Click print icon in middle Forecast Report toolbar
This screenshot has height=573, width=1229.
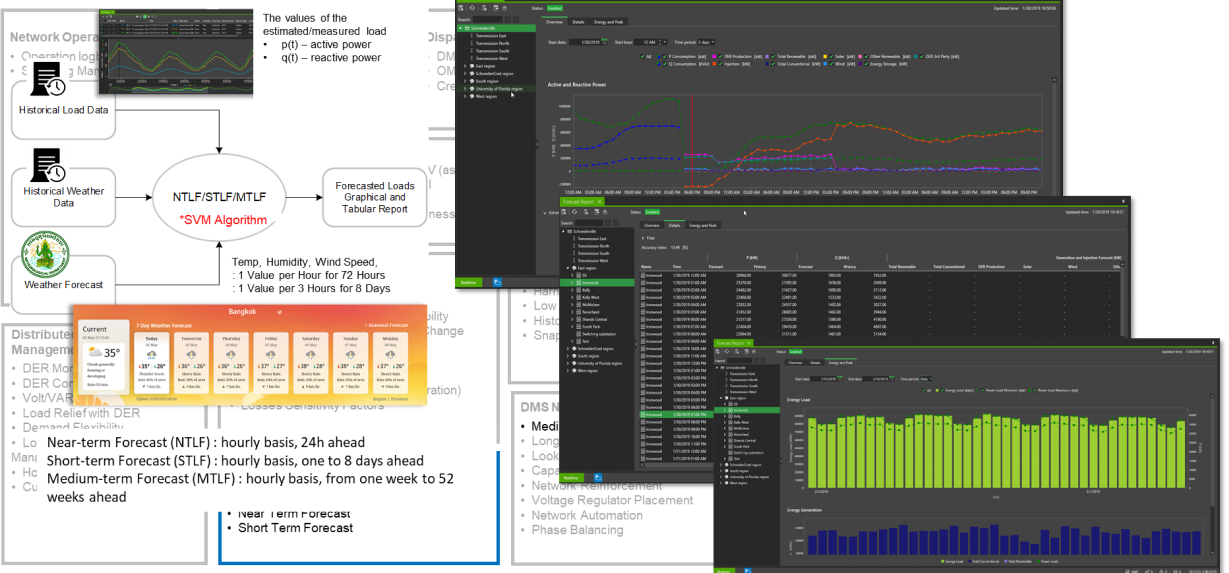coord(605,212)
